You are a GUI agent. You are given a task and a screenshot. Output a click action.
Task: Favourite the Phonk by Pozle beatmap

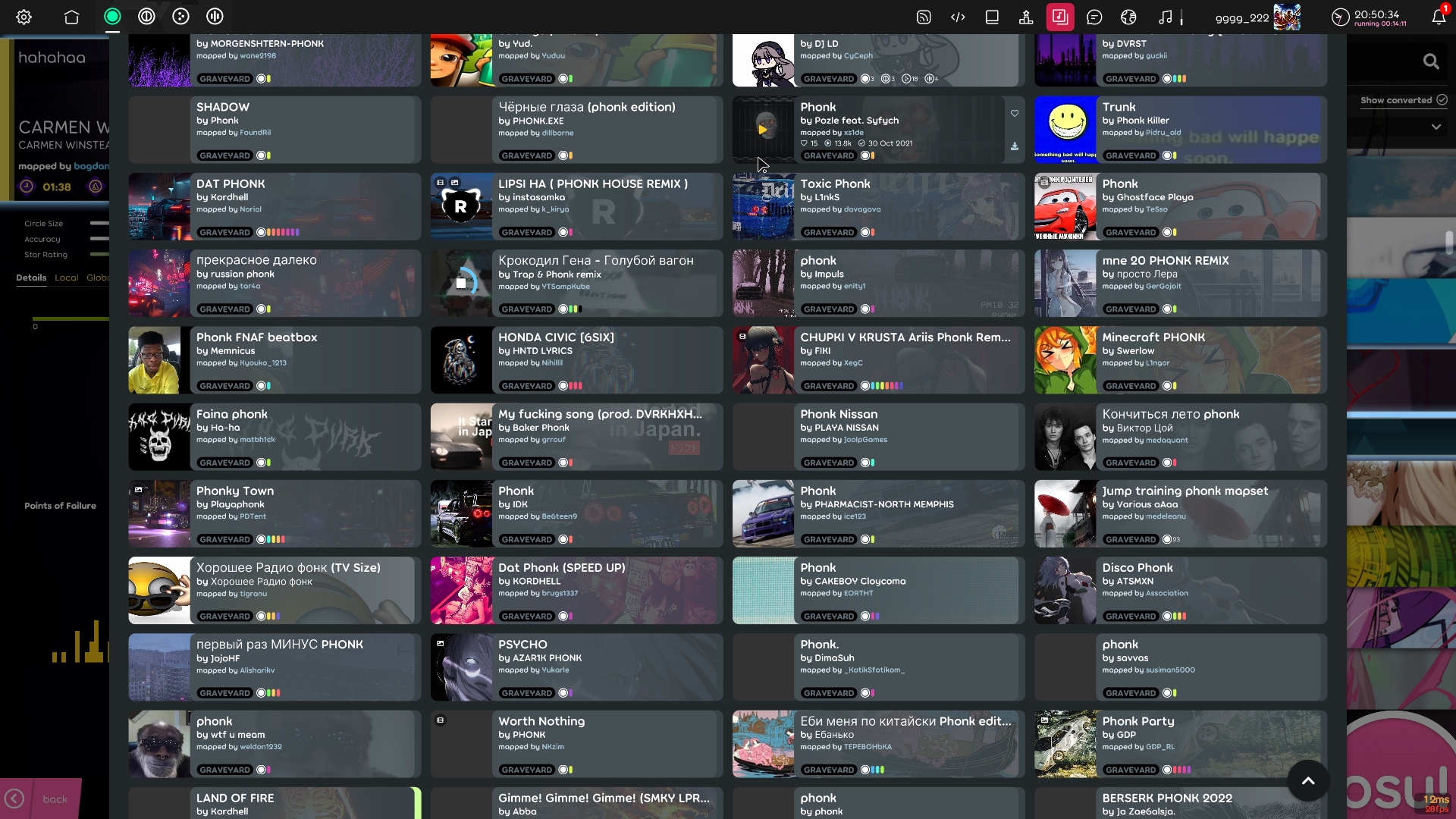[x=1014, y=113]
